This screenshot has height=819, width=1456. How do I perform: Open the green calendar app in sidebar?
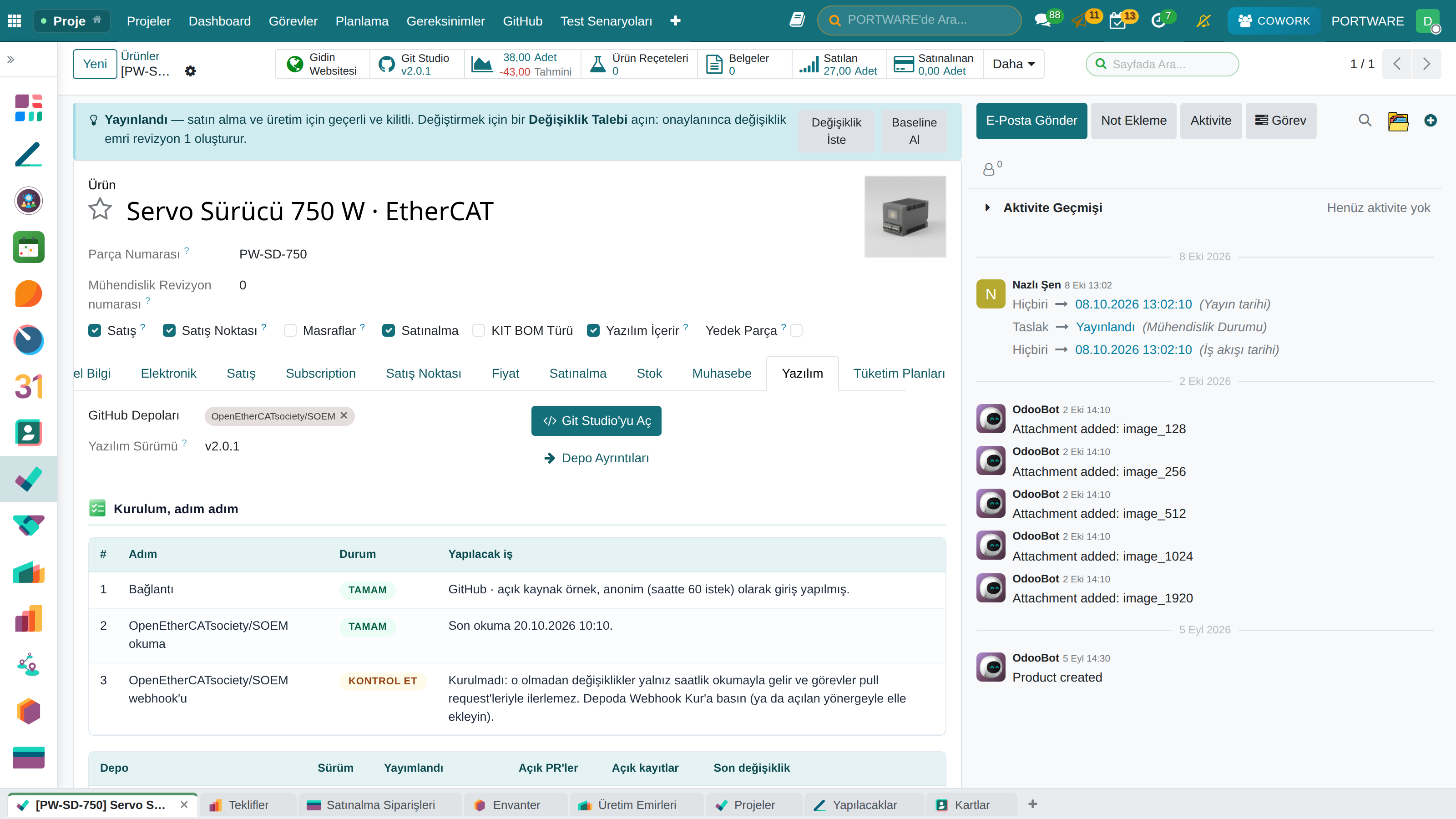point(28,247)
